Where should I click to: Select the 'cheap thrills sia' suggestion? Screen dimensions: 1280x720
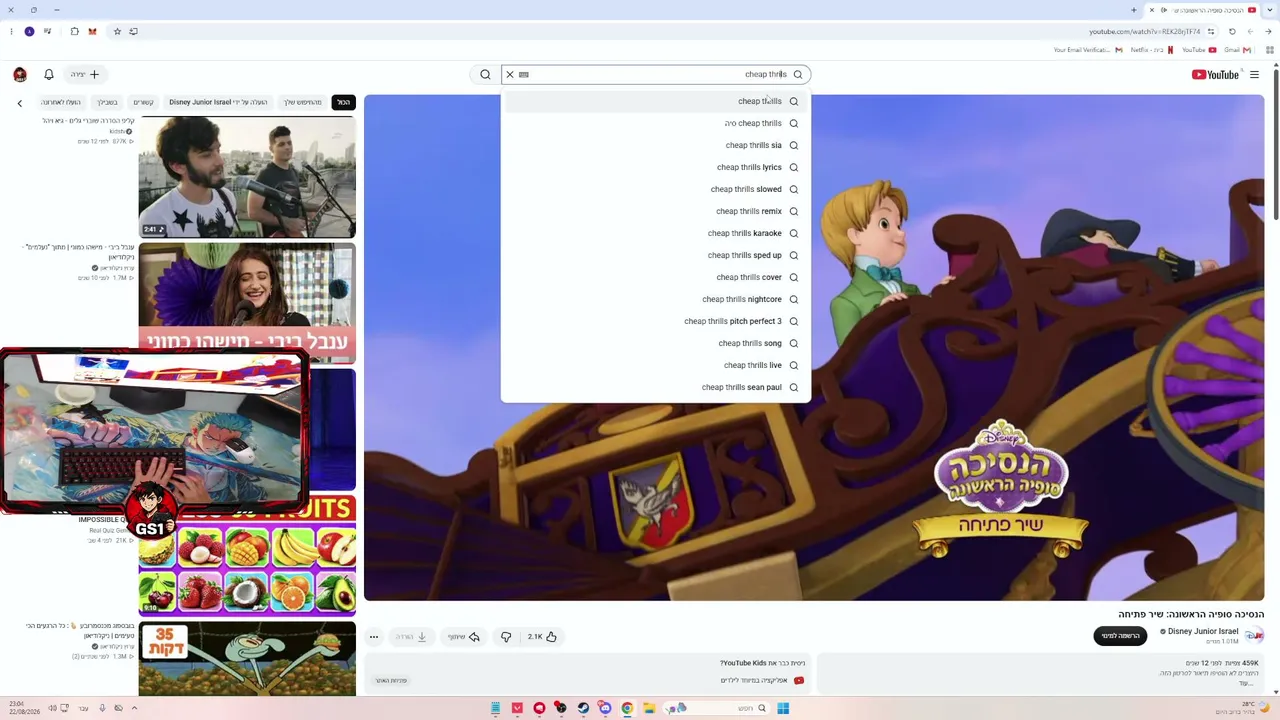(x=656, y=145)
